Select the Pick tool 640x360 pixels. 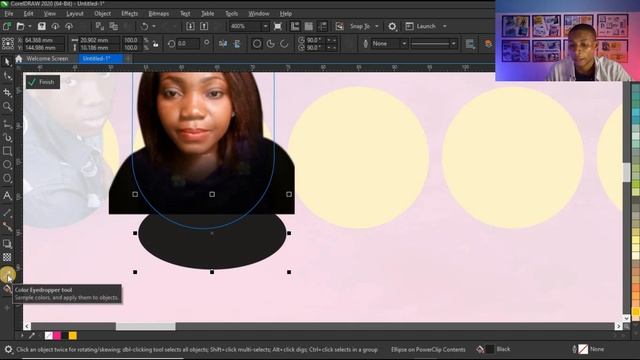[7, 62]
